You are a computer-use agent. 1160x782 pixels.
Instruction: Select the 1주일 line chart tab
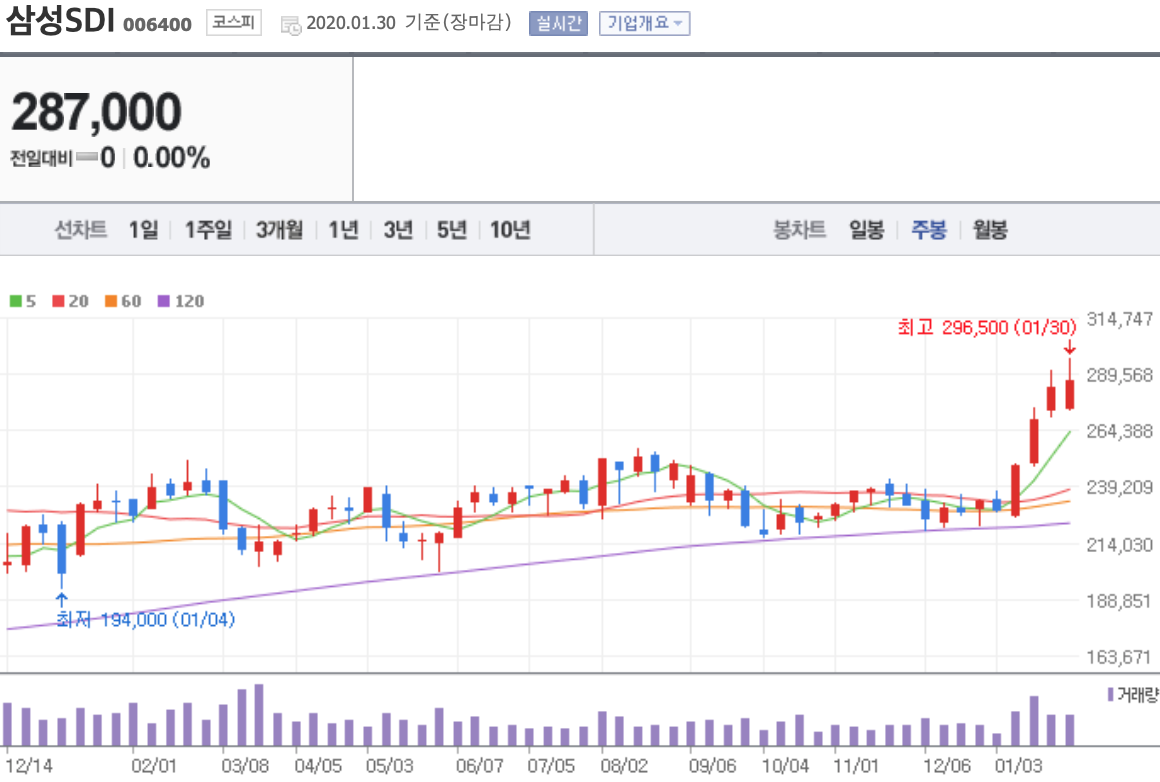click(x=208, y=230)
